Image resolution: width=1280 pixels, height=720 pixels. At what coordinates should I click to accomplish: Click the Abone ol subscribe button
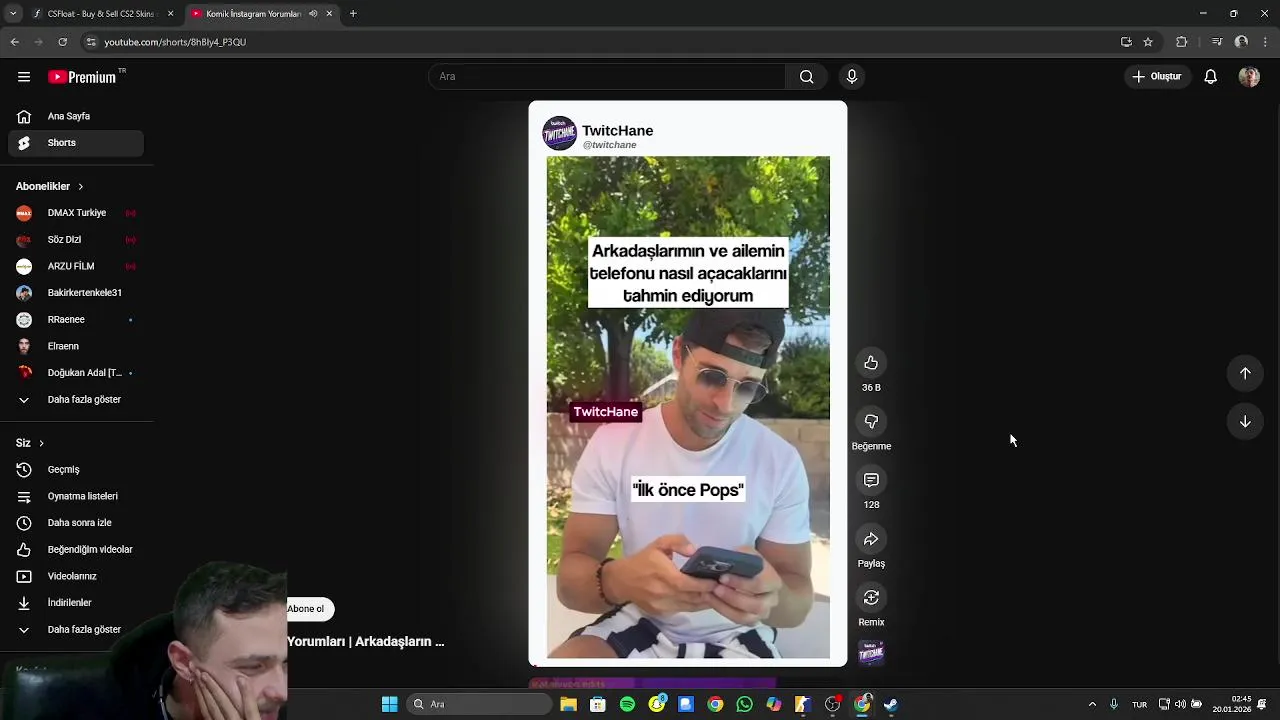tap(306, 609)
